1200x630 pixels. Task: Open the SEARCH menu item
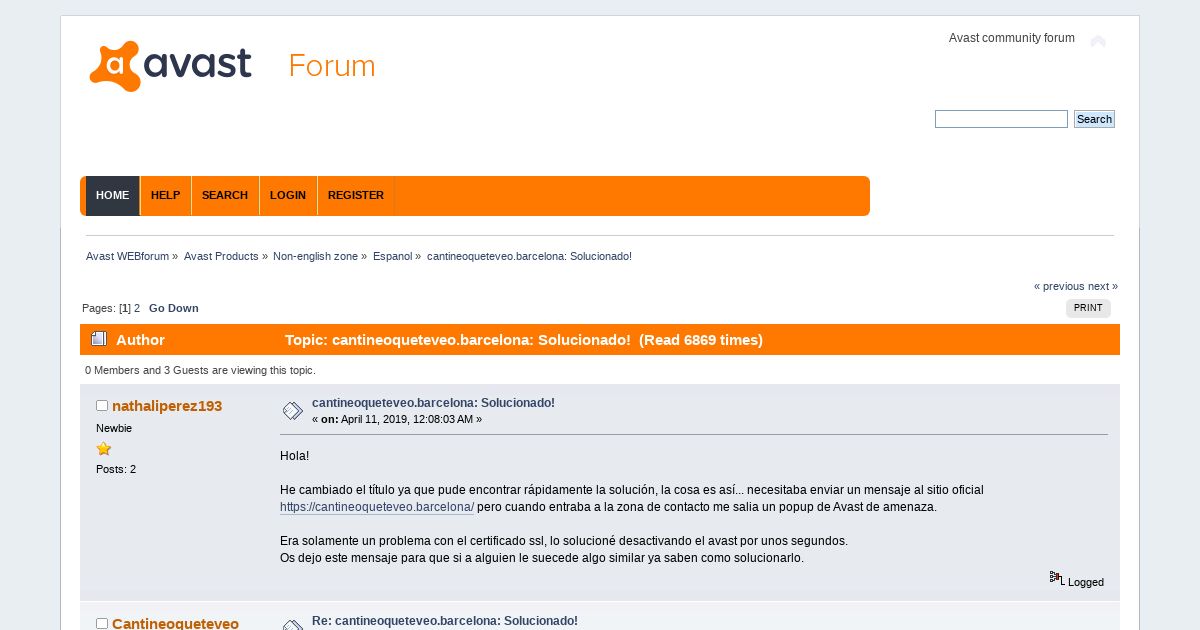[225, 195]
